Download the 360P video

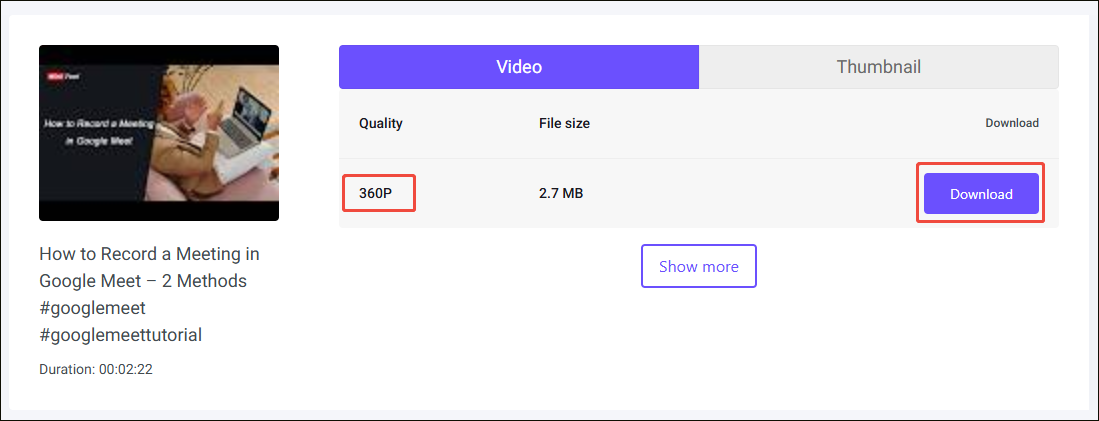point(981,193)
